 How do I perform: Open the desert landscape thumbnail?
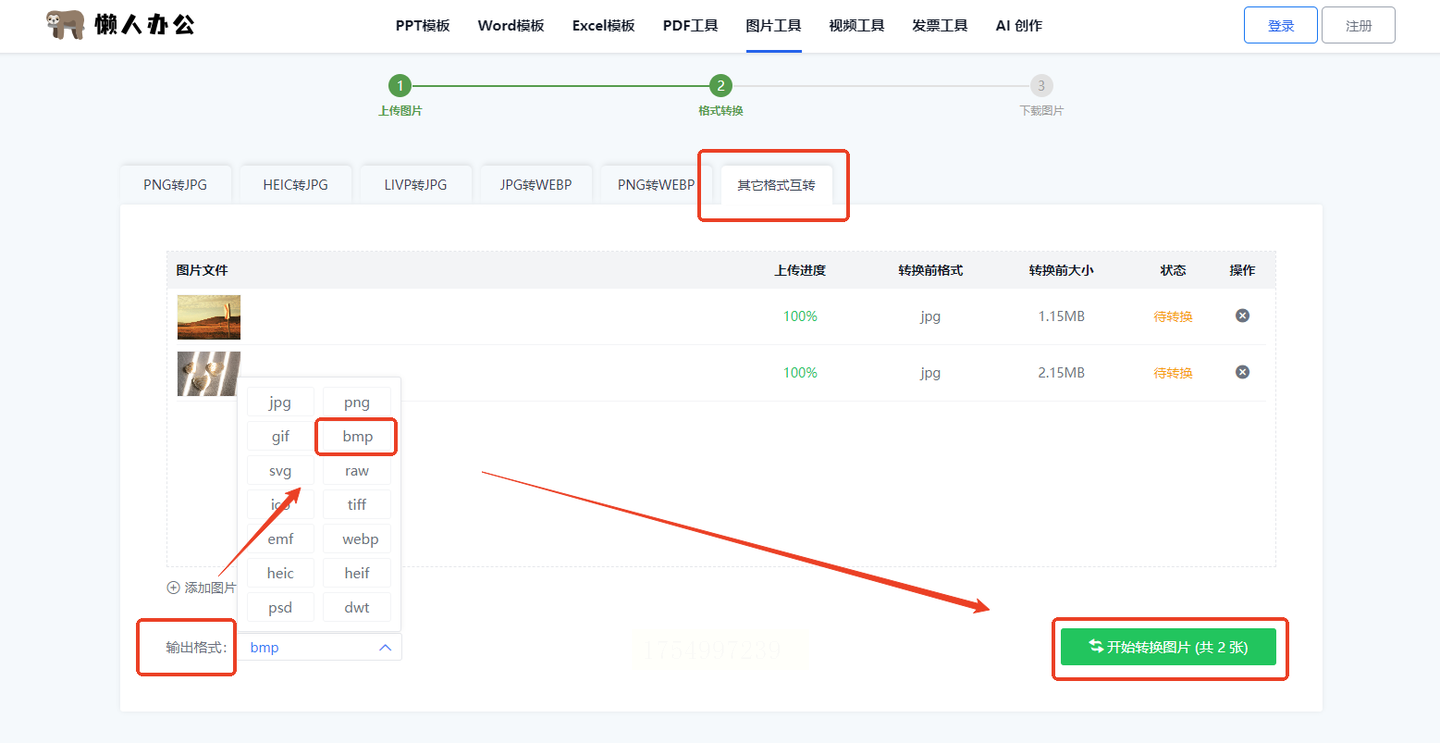click(209, 317)
